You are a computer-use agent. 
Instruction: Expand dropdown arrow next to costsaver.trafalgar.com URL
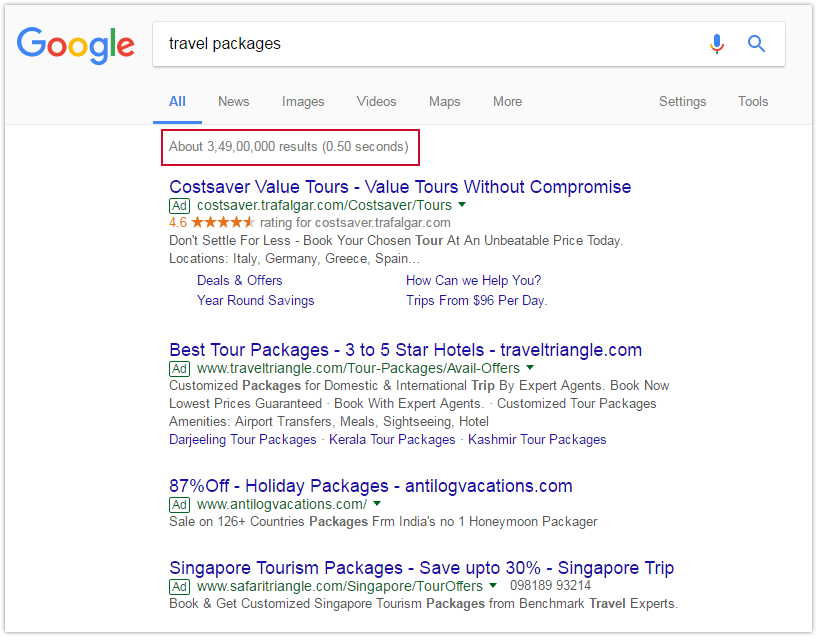pos(462,205)
